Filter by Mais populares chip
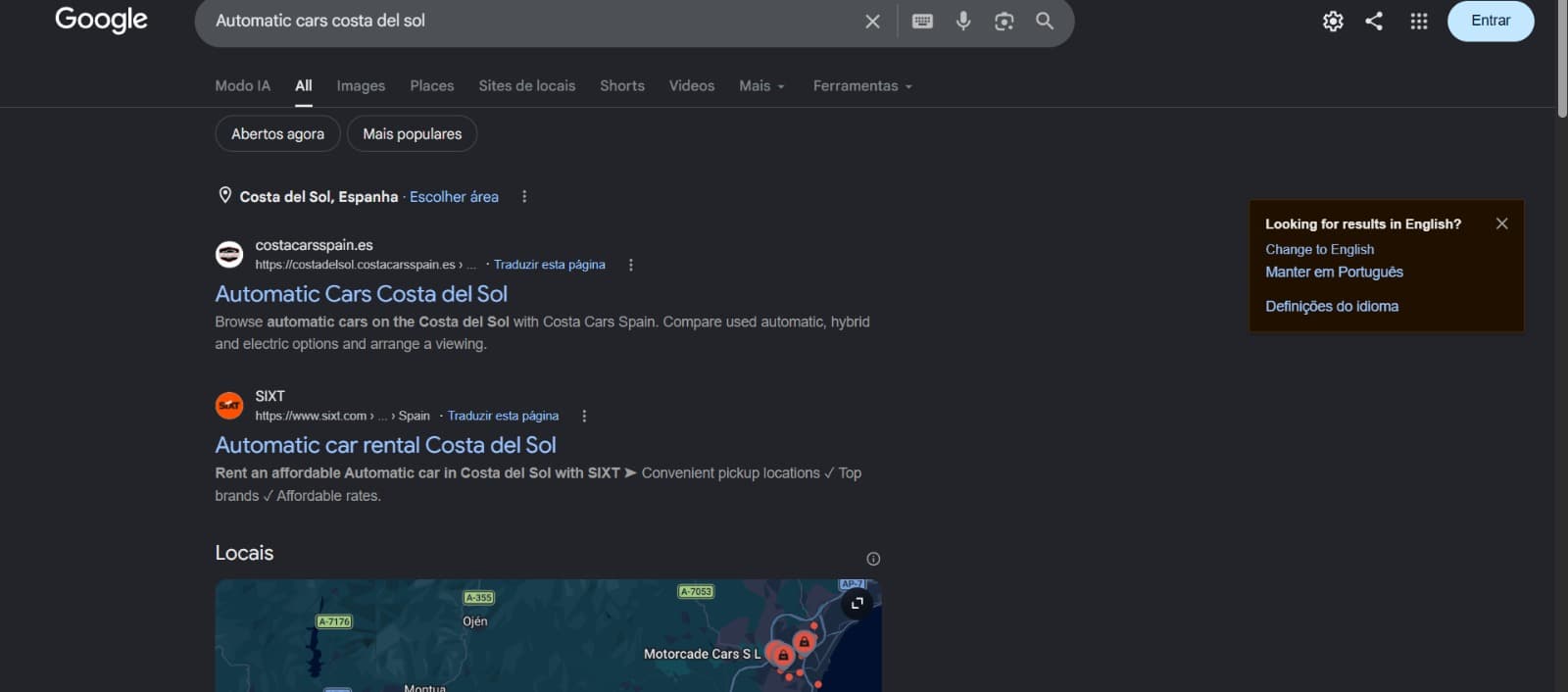 tap(413, 134)
